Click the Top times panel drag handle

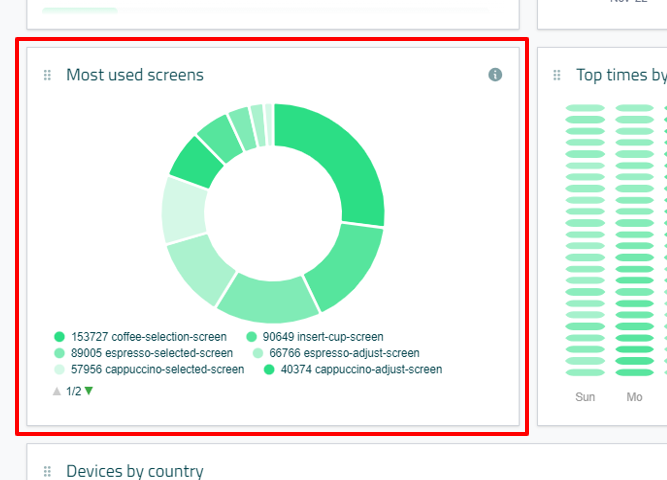557,76
